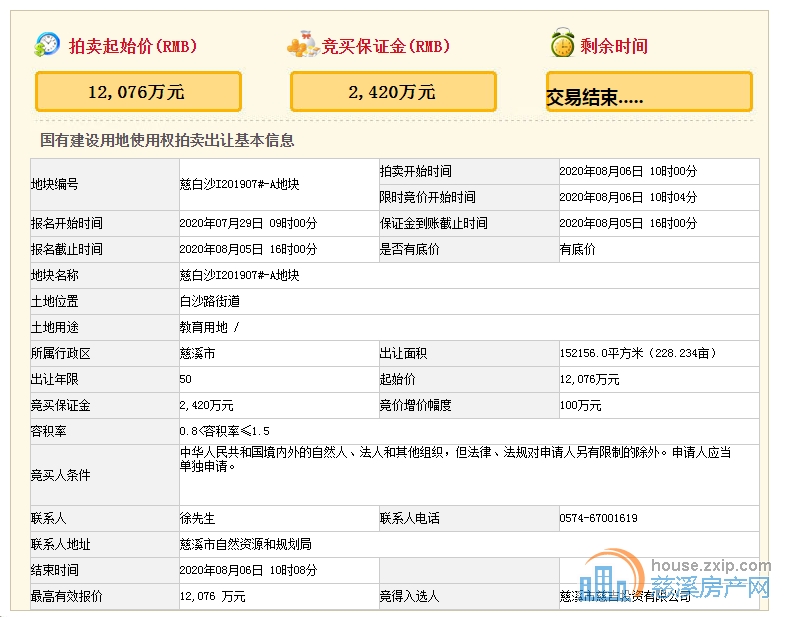This screenshot has height=617, width=787.
Task: Click the icon beside 竞买保证金 heading
Action: (x=302, y=46)
